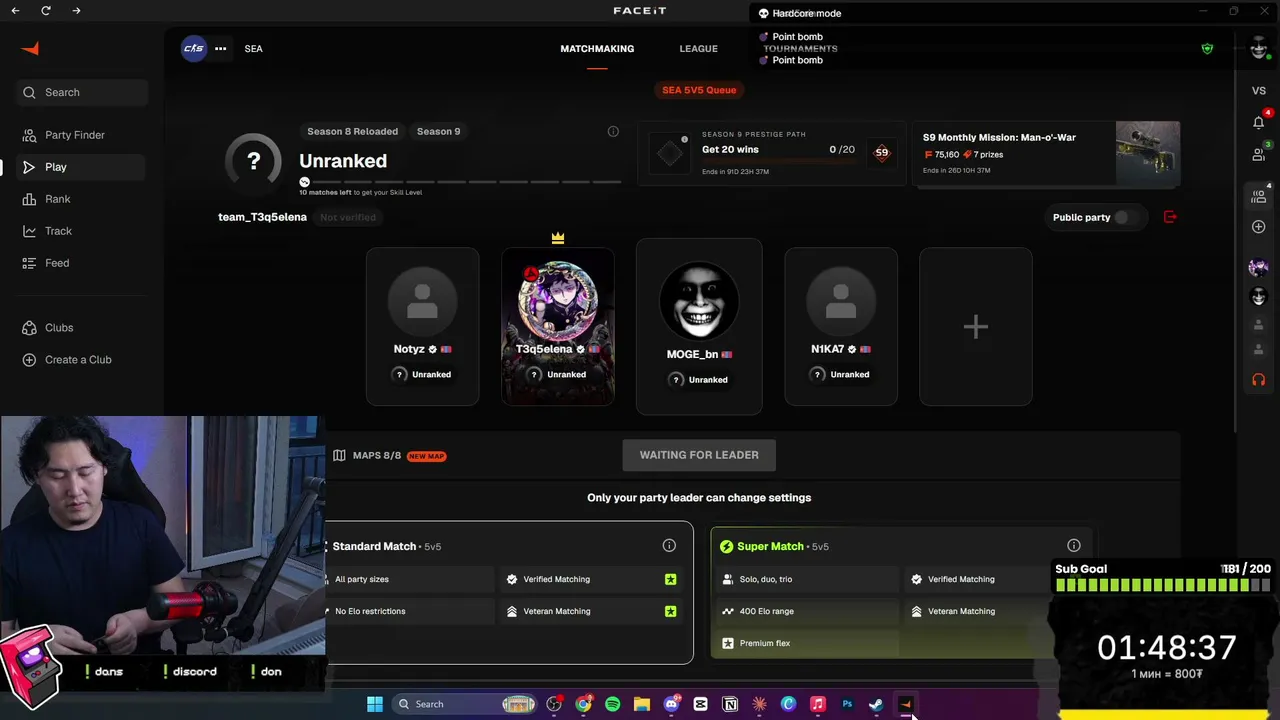Open the Season 9 Prestige Path card
1280x720 pixels.
coord(771,153)
